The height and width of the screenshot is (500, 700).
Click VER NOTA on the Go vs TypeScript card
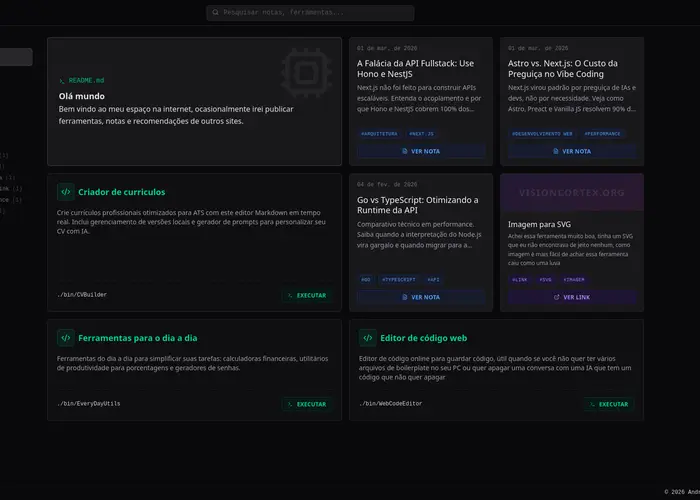tap(421, 297)
